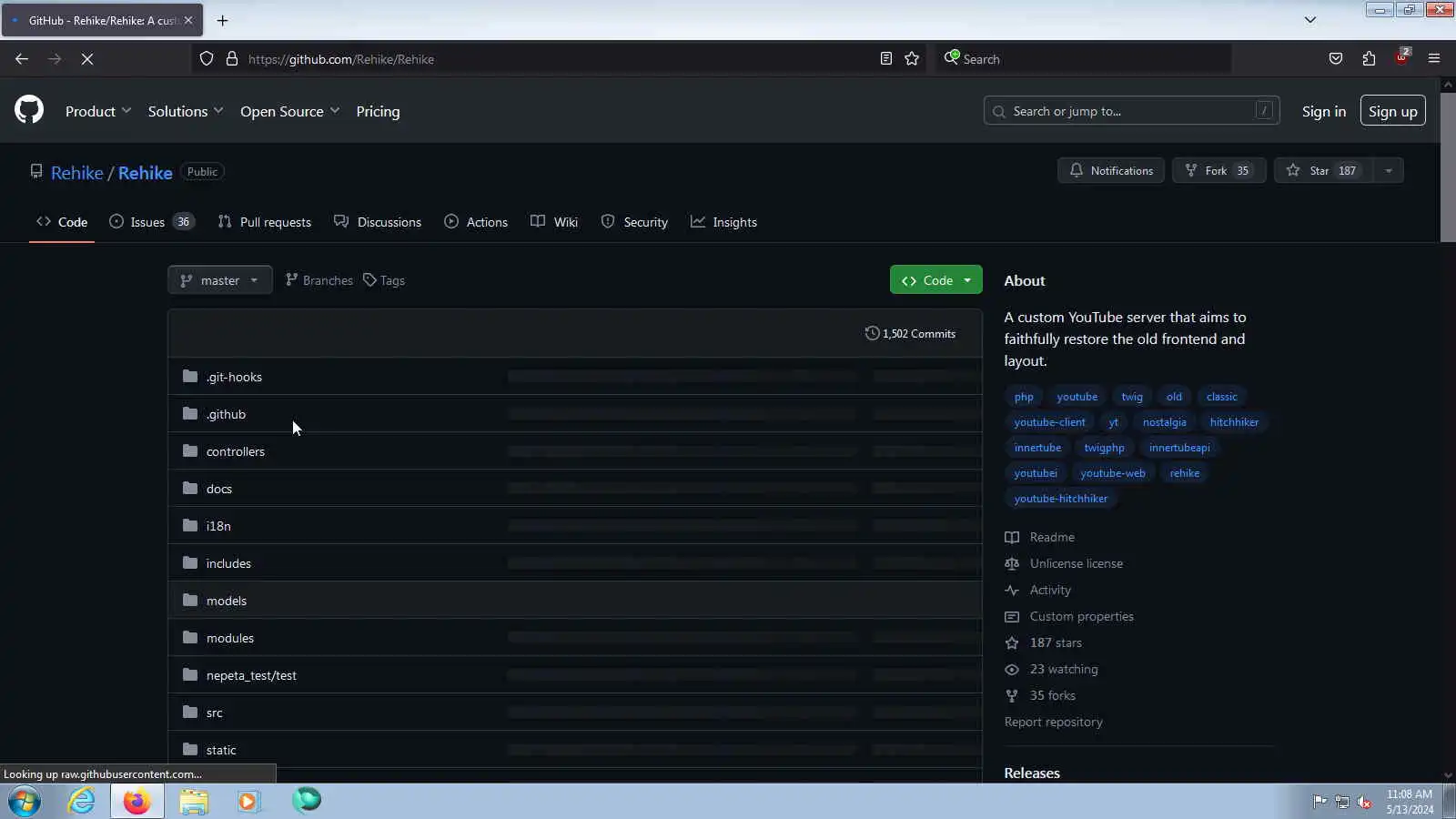This screenshot has width=1456, height=819.
Task: Open the Actions tab
Action: point(476,222)
